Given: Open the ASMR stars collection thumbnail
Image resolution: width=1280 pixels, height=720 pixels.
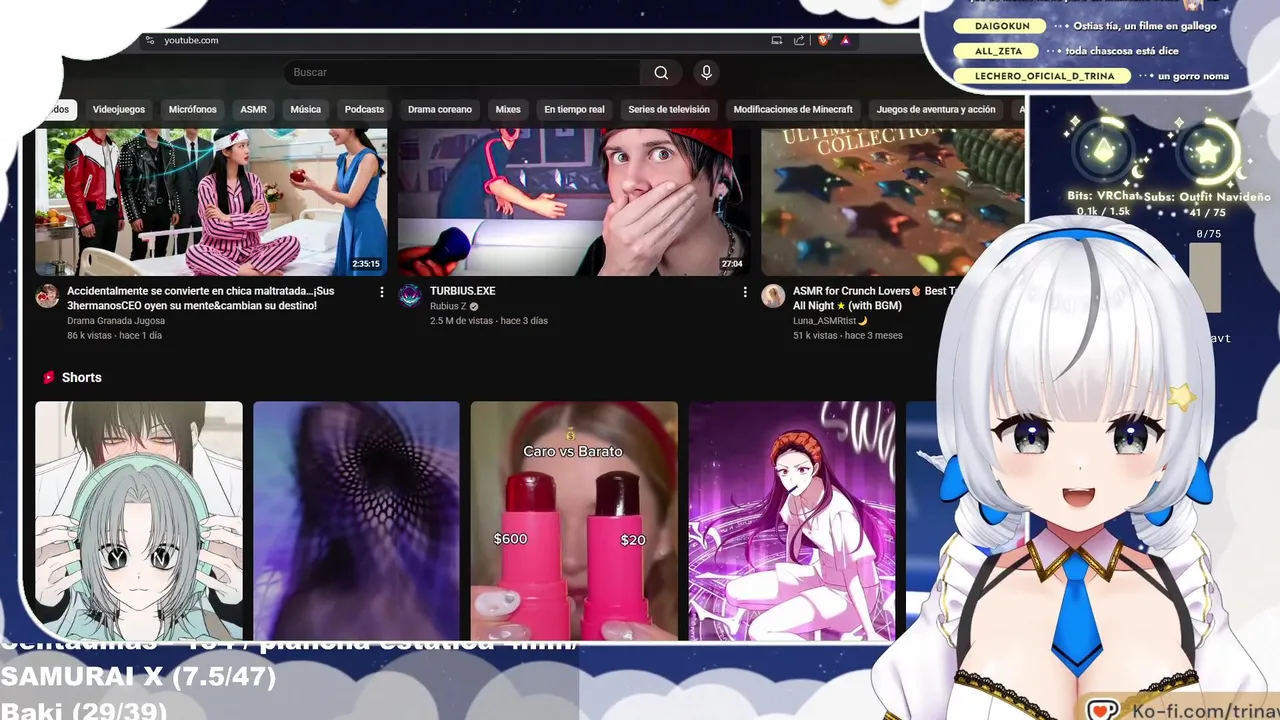Looking at the screenshot, I should (892, 202).
